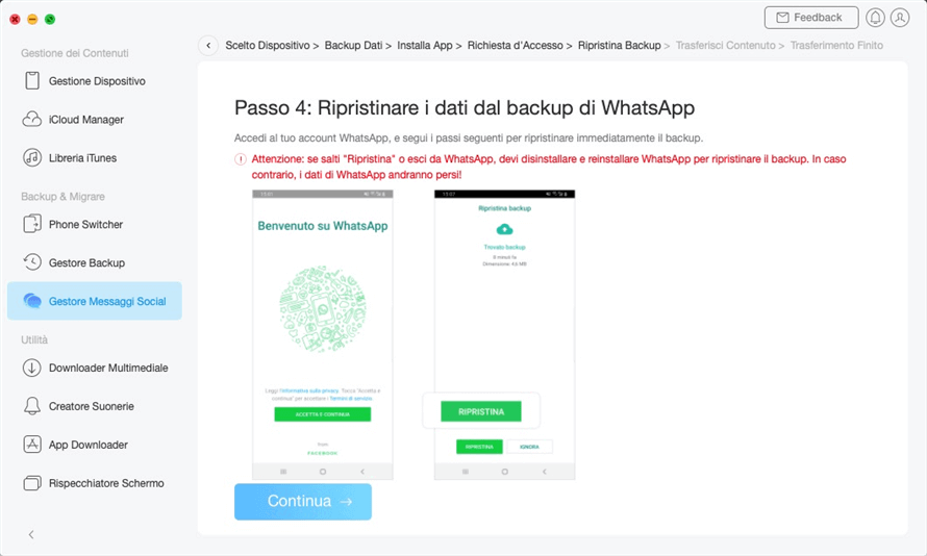Viewport: 927px width, 556px height.
Task: Select the Libreria iTunes music icon
Action: coord(32,158)
